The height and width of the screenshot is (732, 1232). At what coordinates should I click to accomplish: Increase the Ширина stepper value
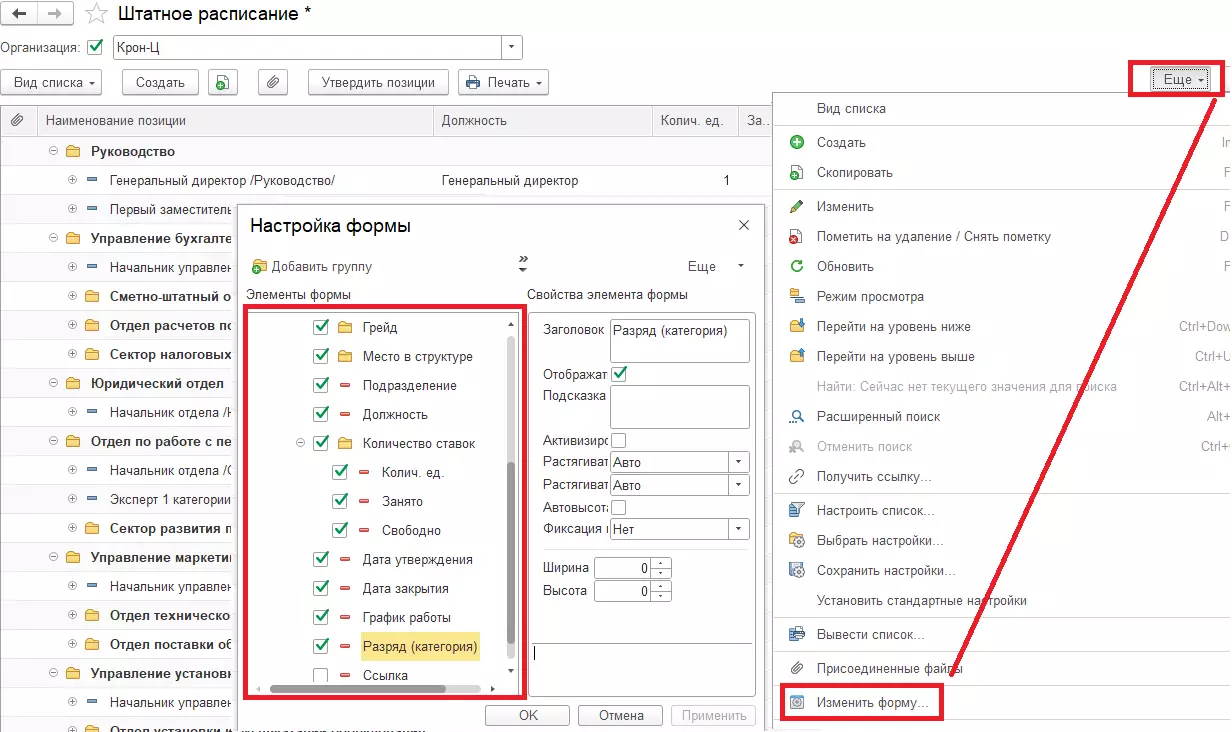point(663,563)
